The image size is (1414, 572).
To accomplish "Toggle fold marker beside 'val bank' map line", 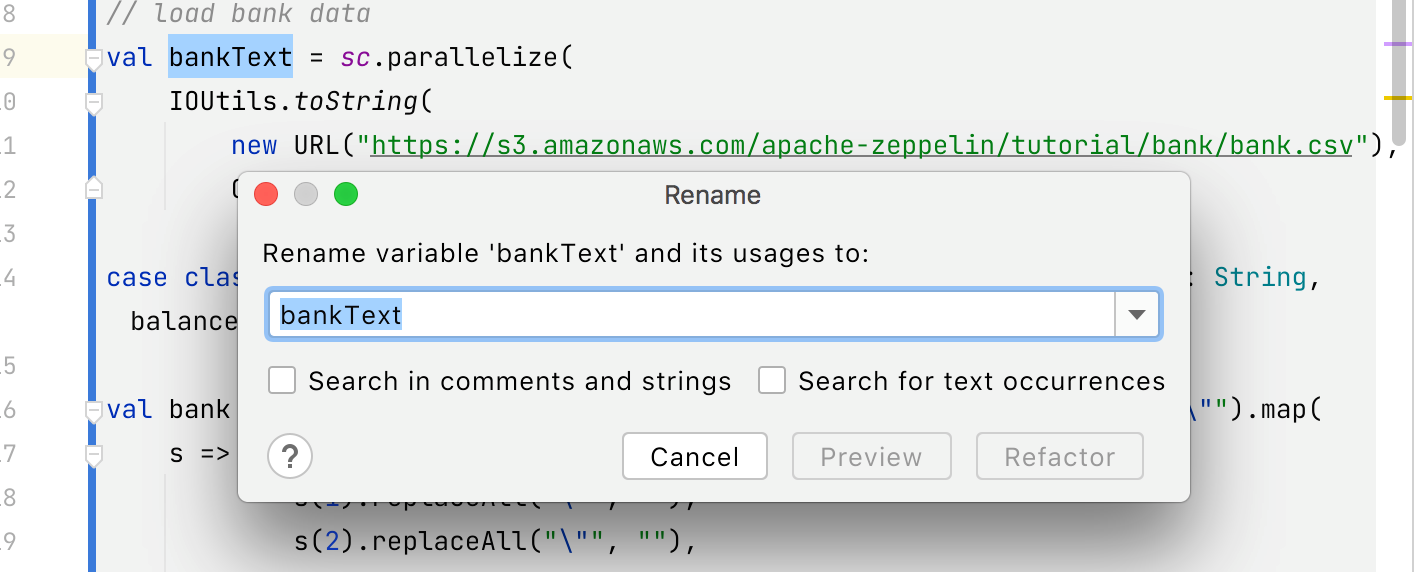I will pyautogui.click(x=95, y=410).
